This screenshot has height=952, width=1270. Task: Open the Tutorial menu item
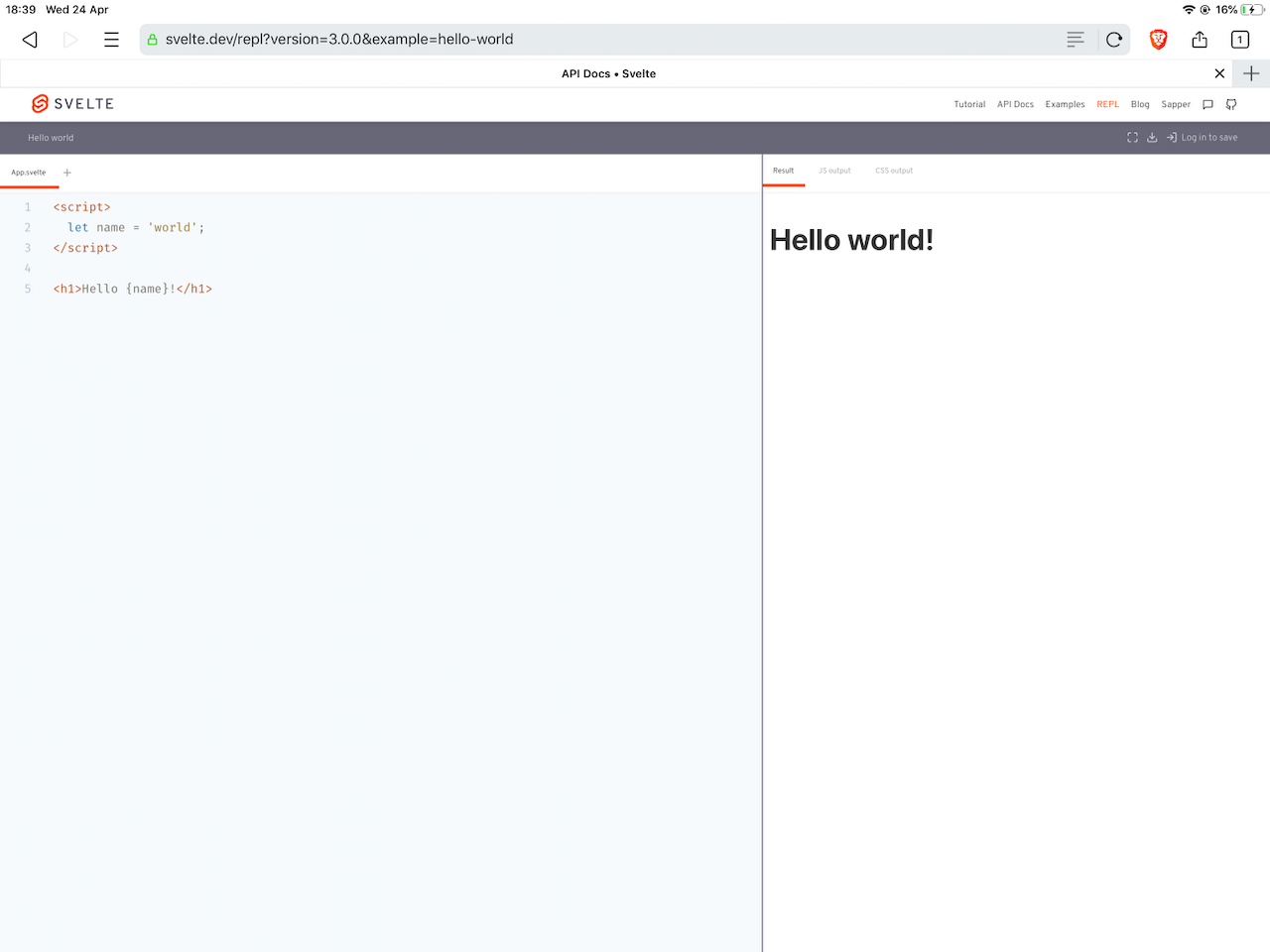(x=969, y=104)
